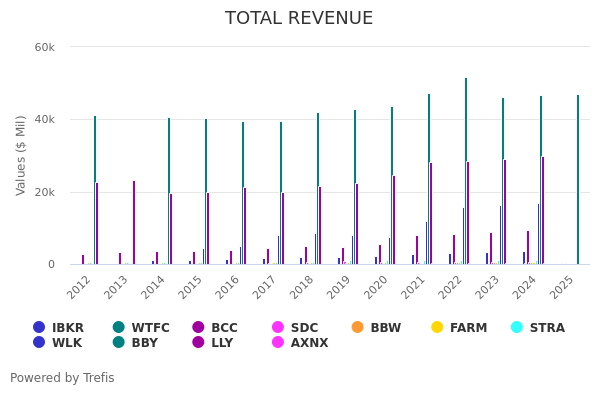
Task: Open the Powered by Trefis link
Action: click(x=62, y=378)
